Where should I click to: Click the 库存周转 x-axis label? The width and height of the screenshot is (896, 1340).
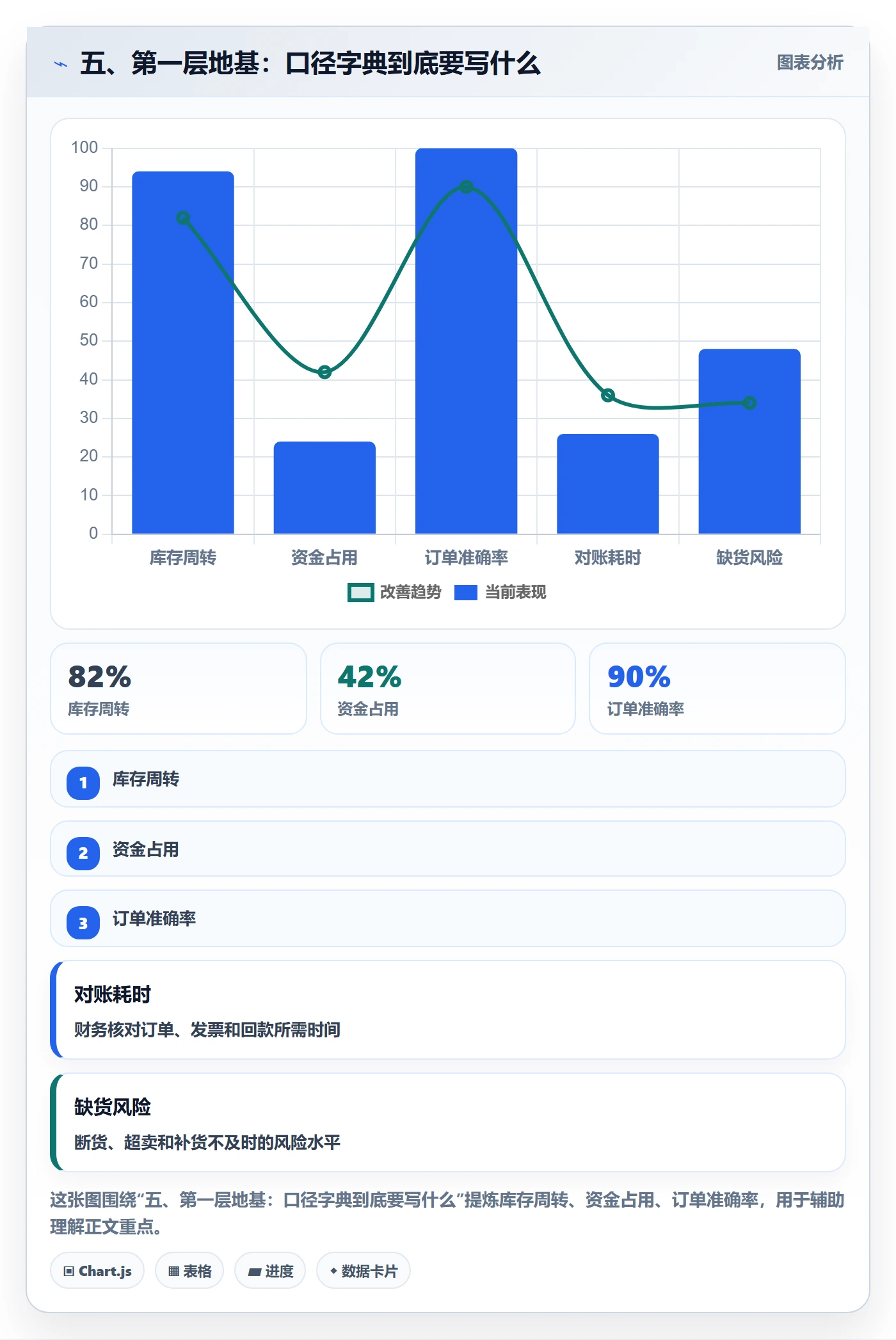tap(183, 558)
